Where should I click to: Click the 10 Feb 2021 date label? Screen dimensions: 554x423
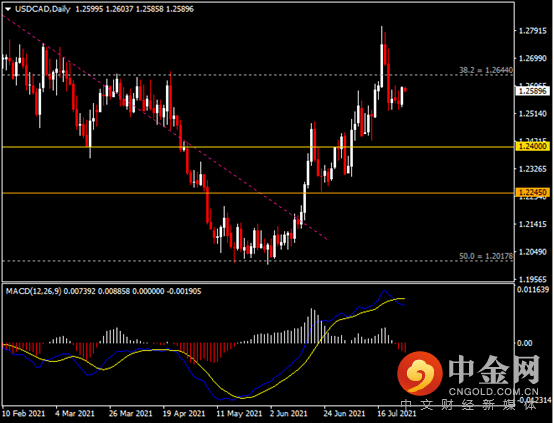(x=23, y=413)
